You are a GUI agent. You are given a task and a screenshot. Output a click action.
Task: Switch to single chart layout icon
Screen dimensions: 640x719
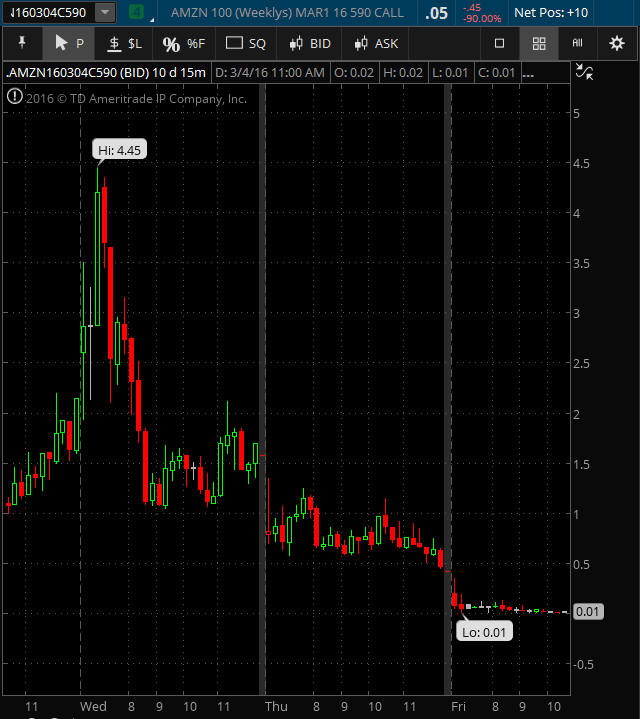(x=499, y=44)
